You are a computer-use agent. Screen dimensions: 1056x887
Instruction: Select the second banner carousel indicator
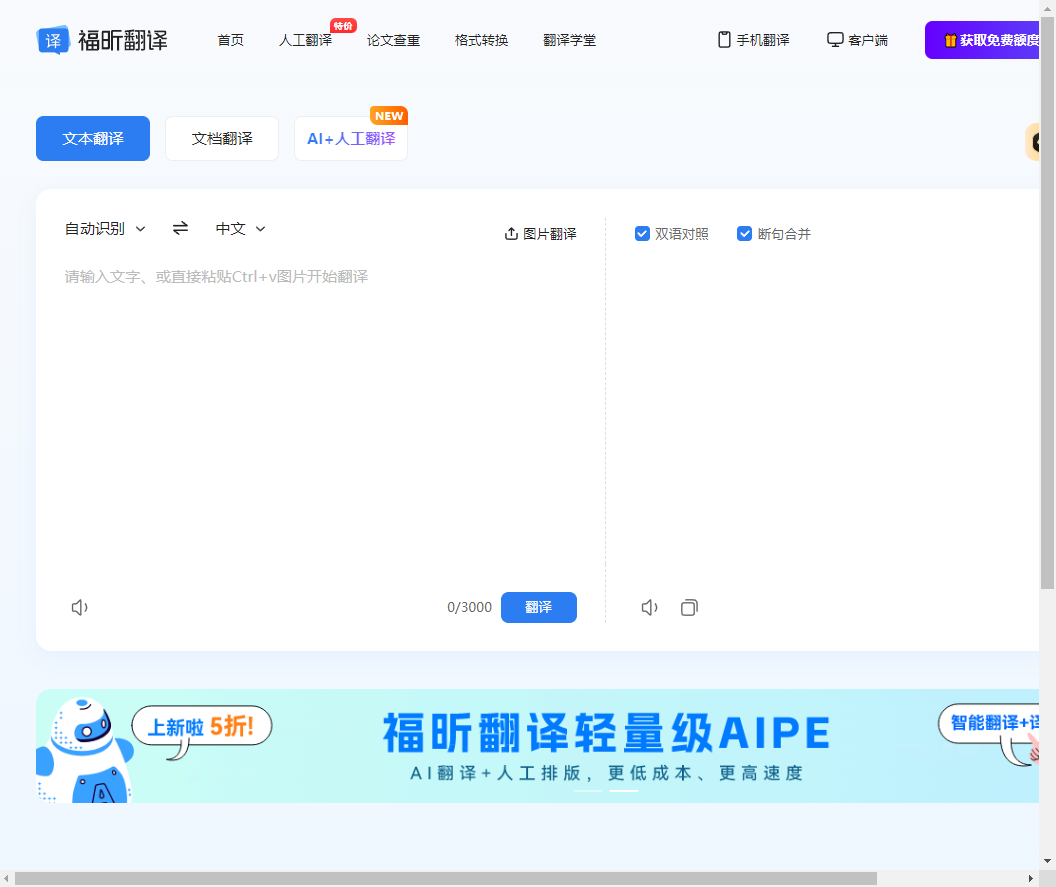pos(624,791)
